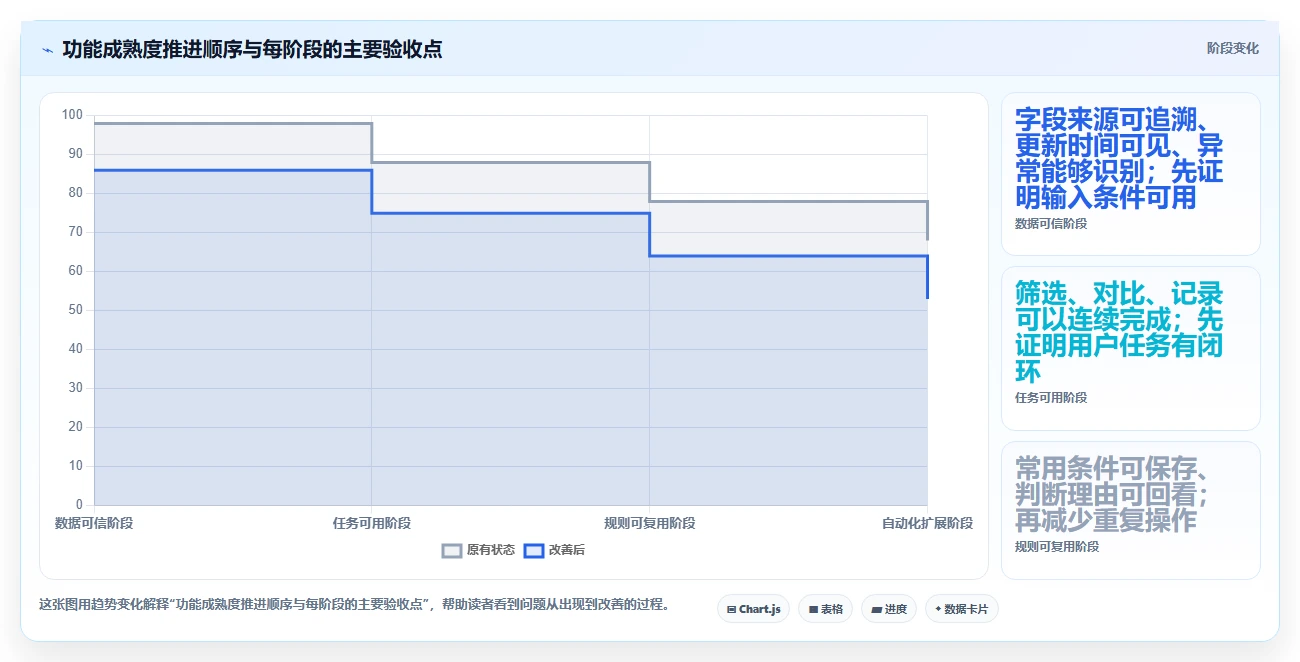1300x662 pixels.
Task: Click the lightning icon beside the title
Action: tap(47, 50)
